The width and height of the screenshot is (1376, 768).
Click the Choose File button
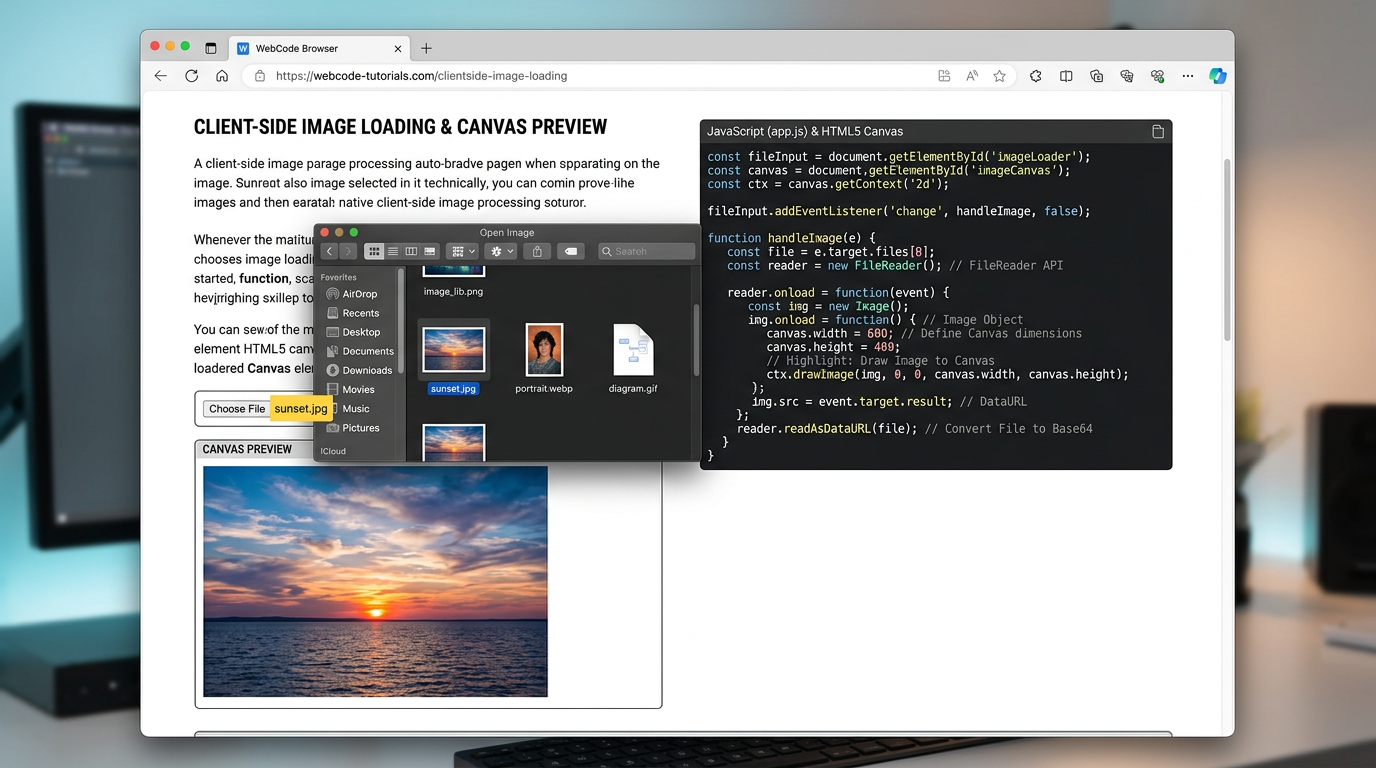tap(237, 409)
